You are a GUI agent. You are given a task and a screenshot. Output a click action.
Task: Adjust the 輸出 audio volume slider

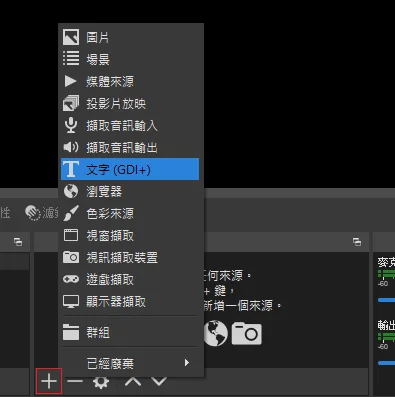[x=386, y=363]
